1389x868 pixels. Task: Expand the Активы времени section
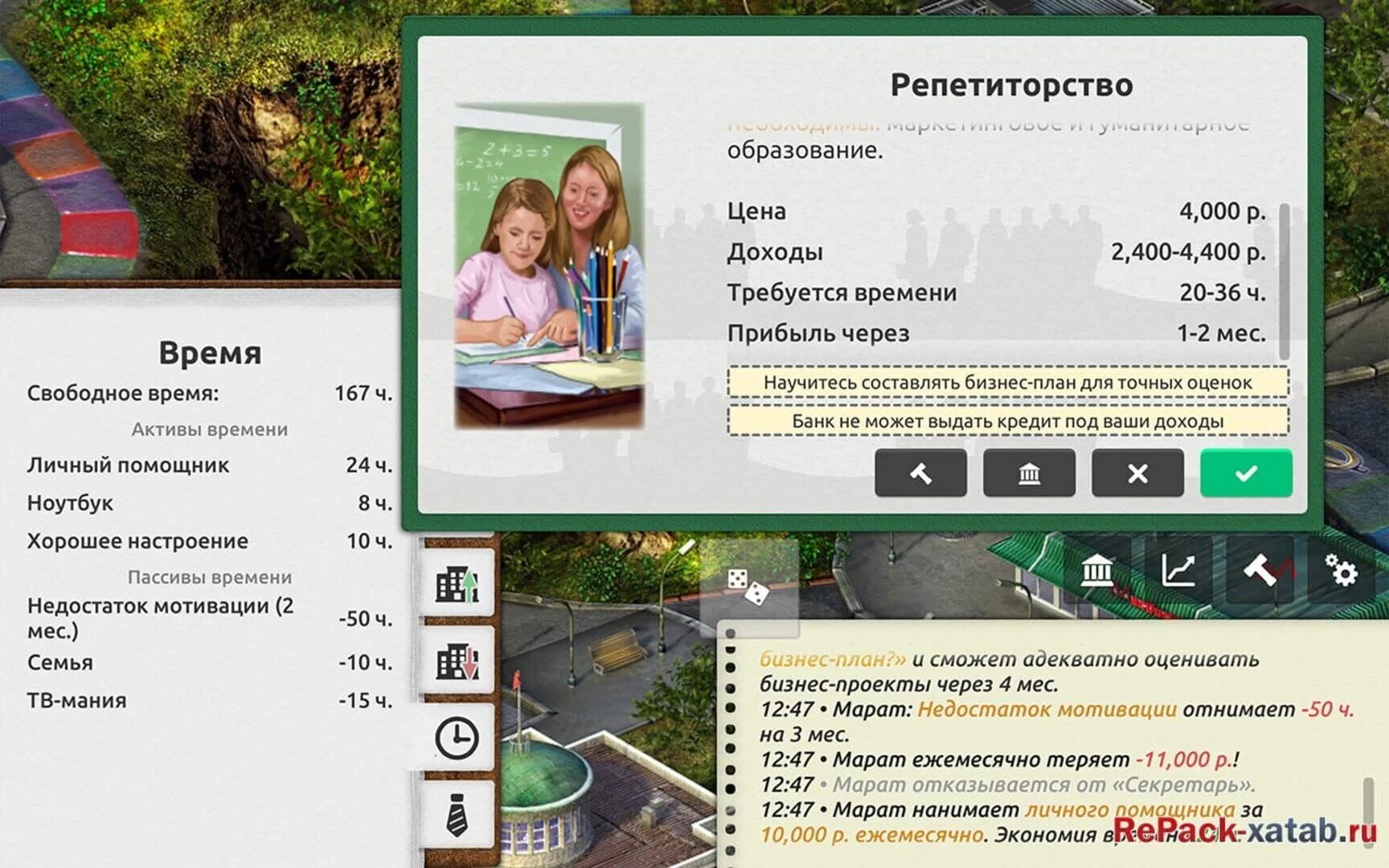point(209,428)
